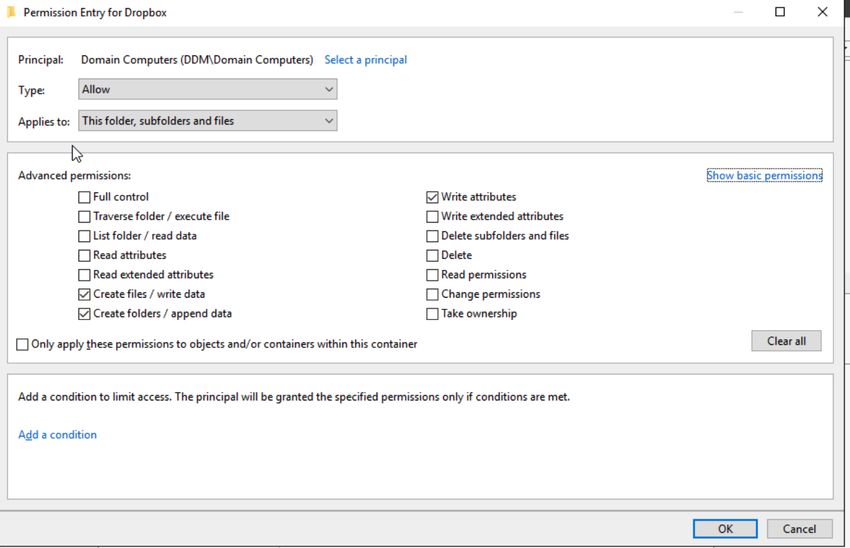The width and height of the screenshot is (850, 548).
Task: Click the 'Add a condition to limit access' description
Action: click(294, 397)
